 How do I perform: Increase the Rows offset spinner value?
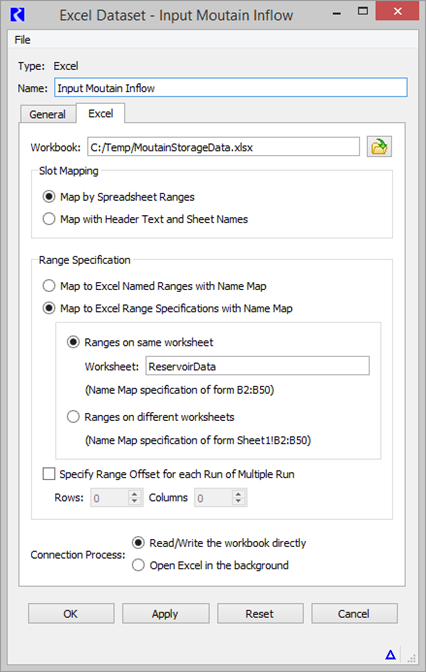pyautogui.click(x=135, y=493)
